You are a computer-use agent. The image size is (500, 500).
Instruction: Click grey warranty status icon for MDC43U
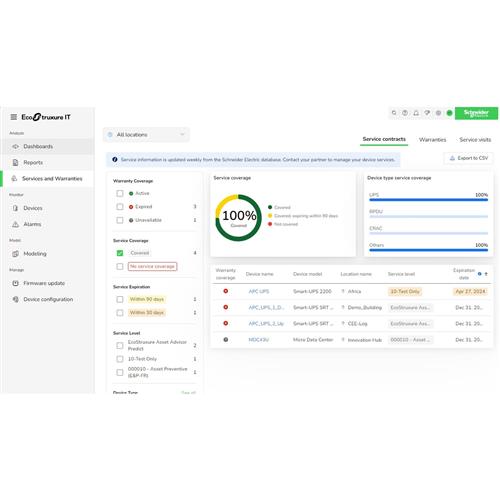tap(226, 339)
